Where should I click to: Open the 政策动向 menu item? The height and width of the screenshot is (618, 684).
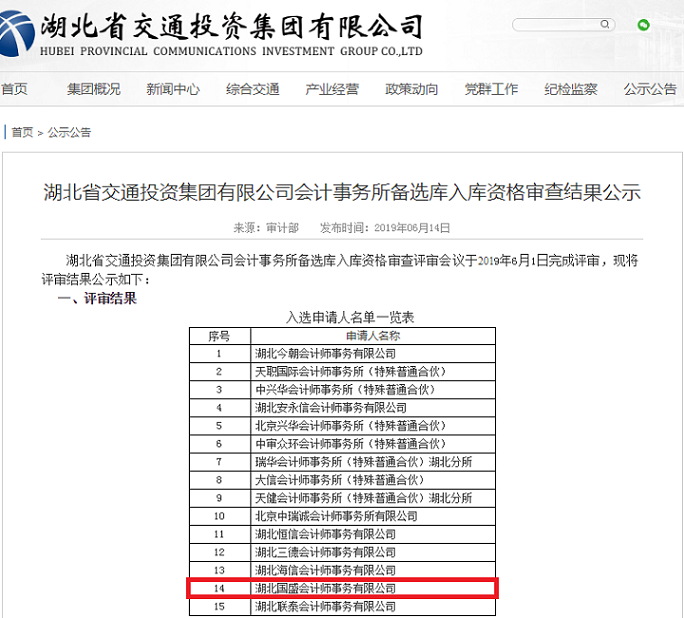(x=411, y=89)
